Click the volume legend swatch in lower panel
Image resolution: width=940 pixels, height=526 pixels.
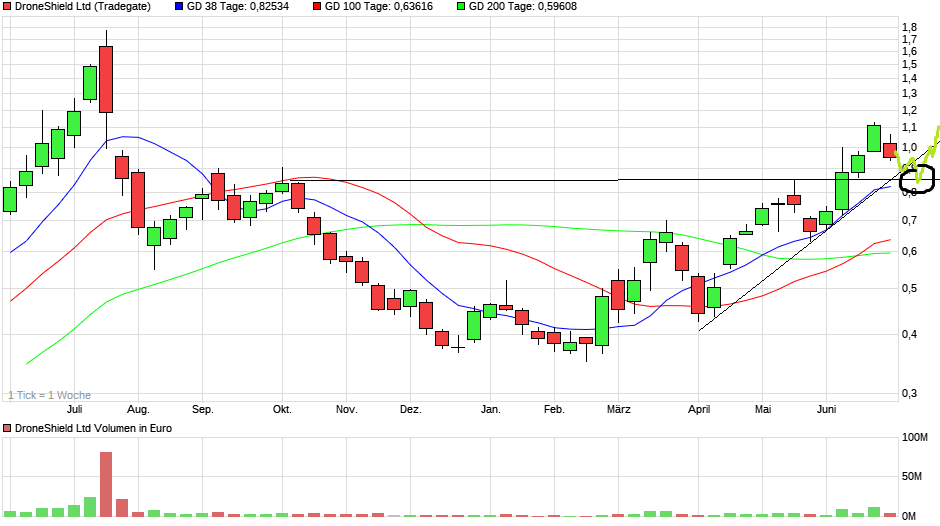pyautogui.click(x=8, y=428)
